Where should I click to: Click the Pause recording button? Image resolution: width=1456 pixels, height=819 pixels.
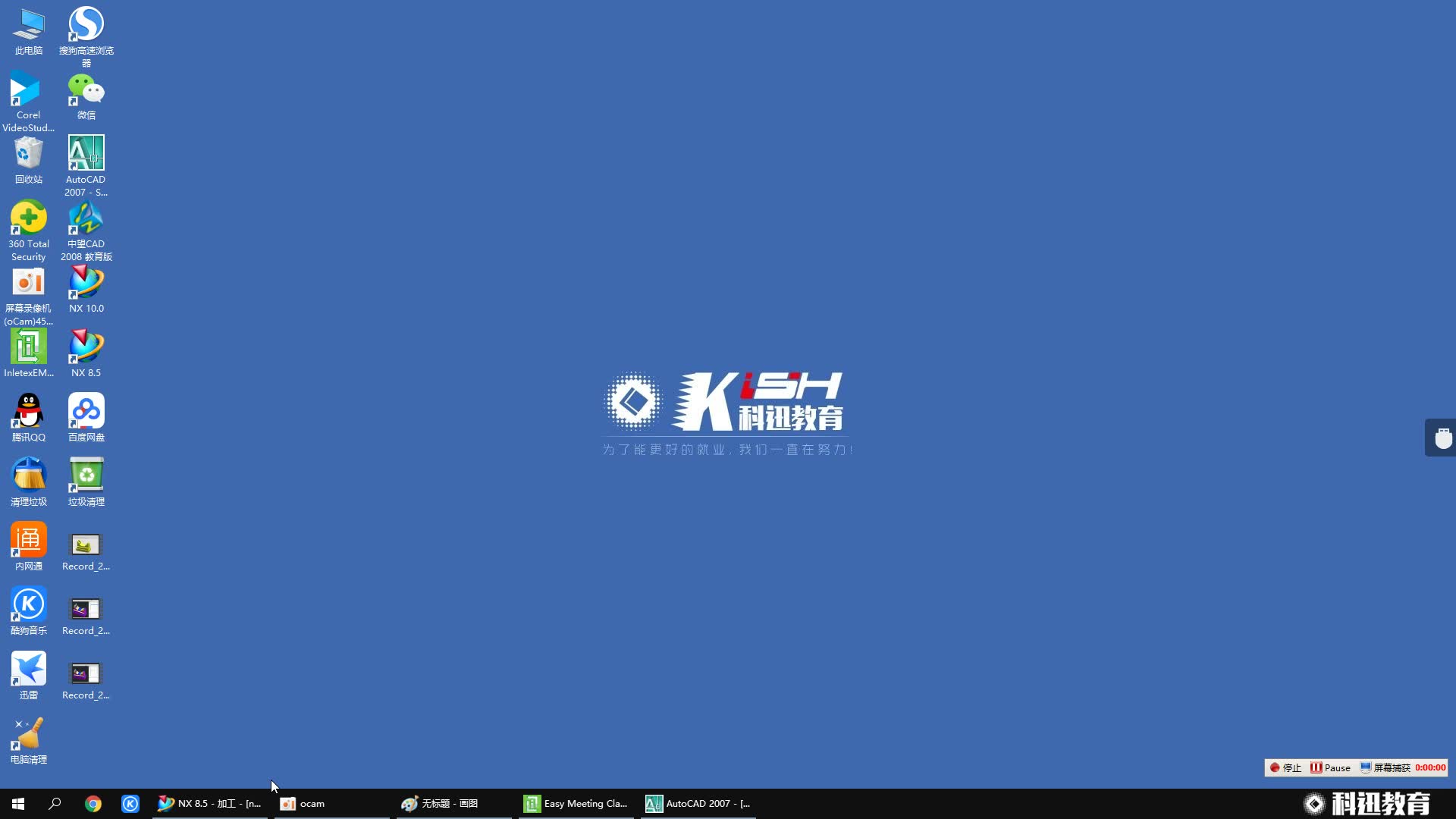click(x=1330, y=767)
